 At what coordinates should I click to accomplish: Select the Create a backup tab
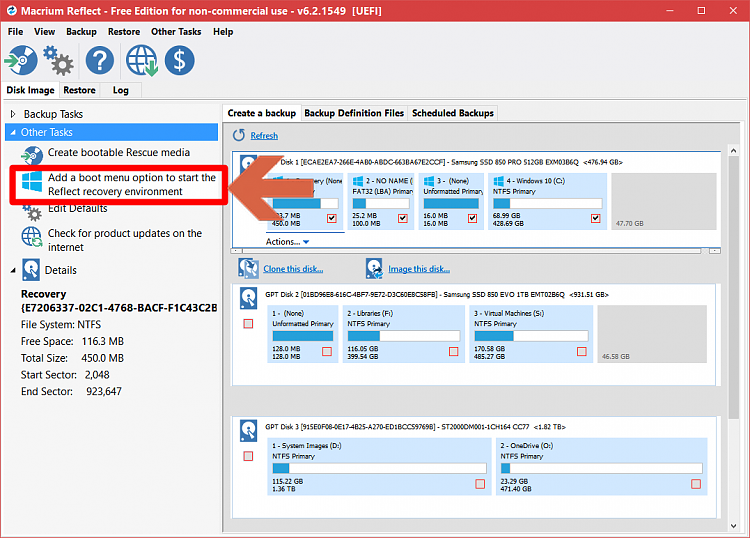tap(262, 113)
